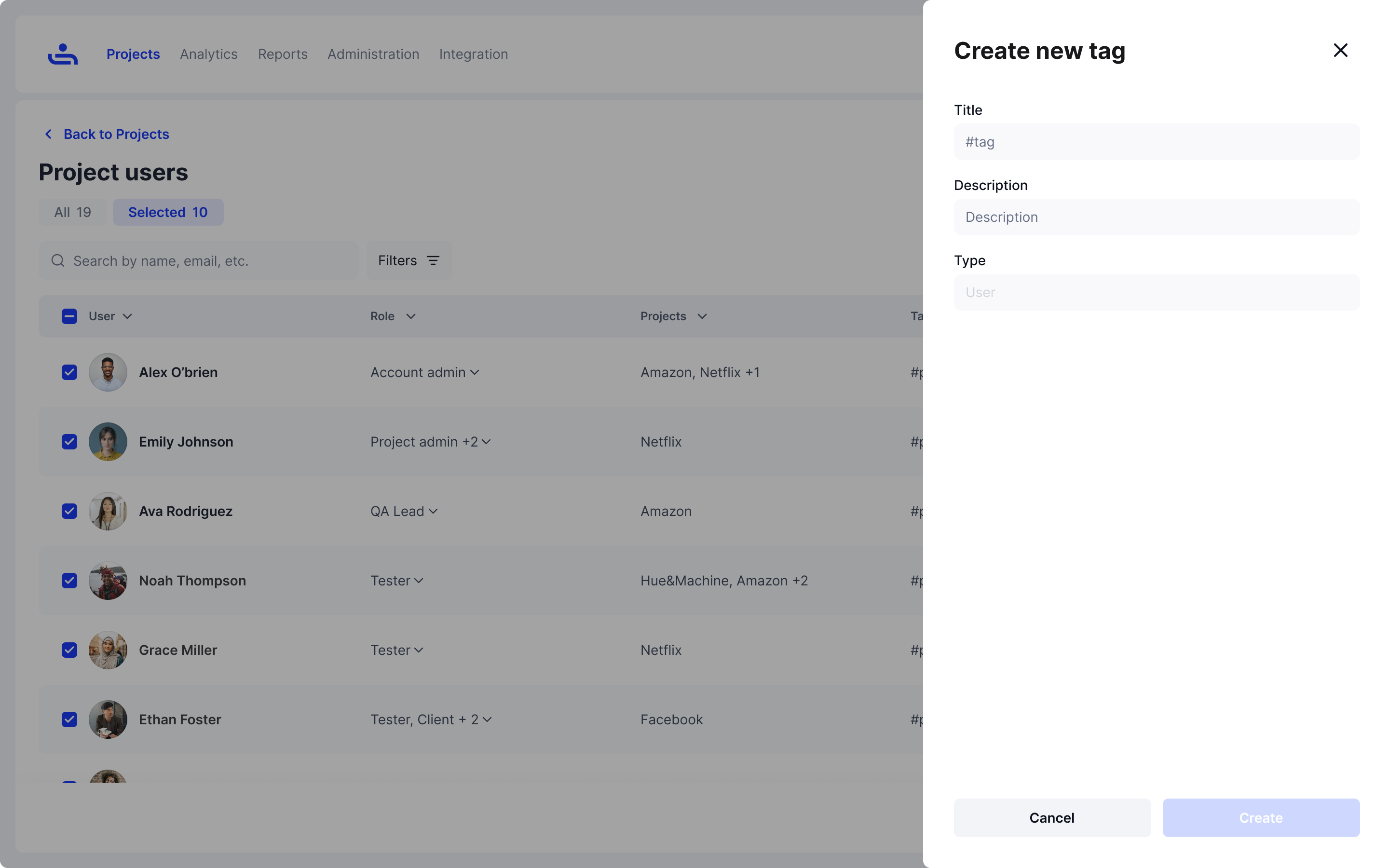The height and width of the screenshot is (868, 1389).
Task: Switch to the All 19 tab
Action: pos(72,212)
